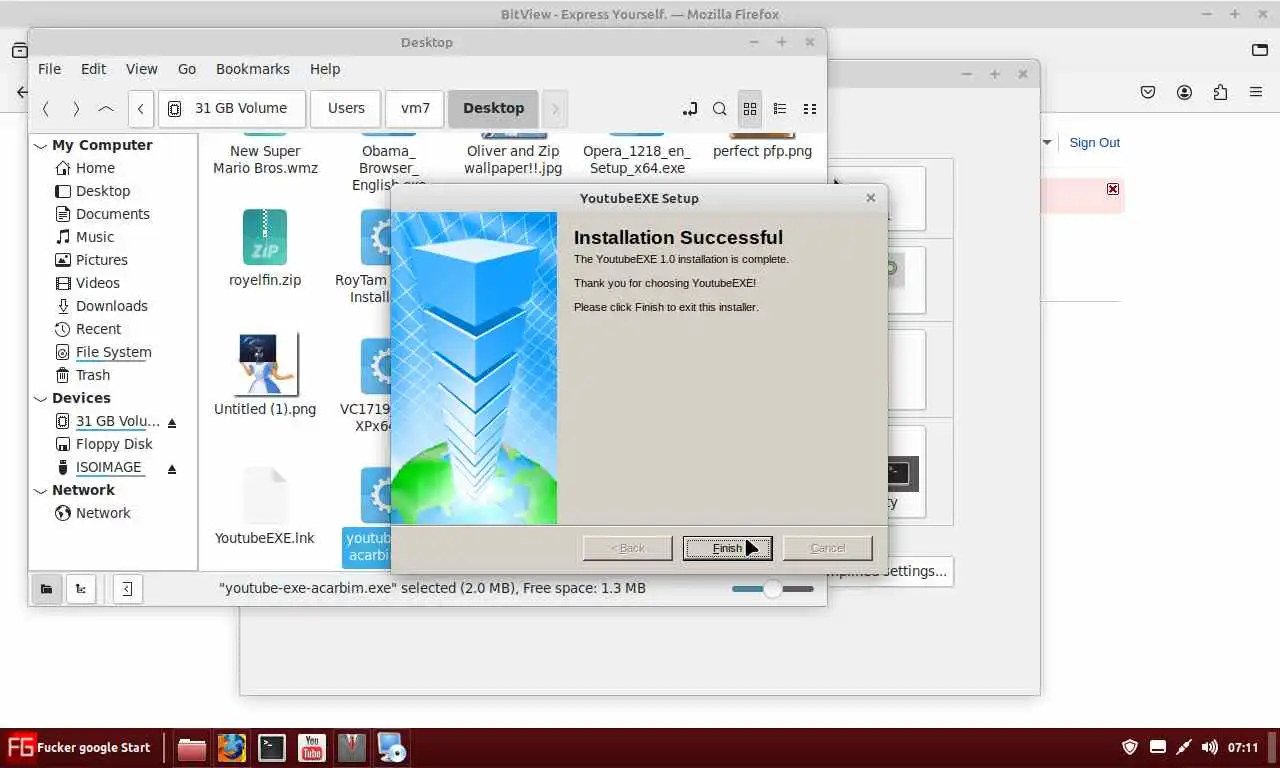Click Finish in the YoutubeEXE Setup dialog

(727, 548)
